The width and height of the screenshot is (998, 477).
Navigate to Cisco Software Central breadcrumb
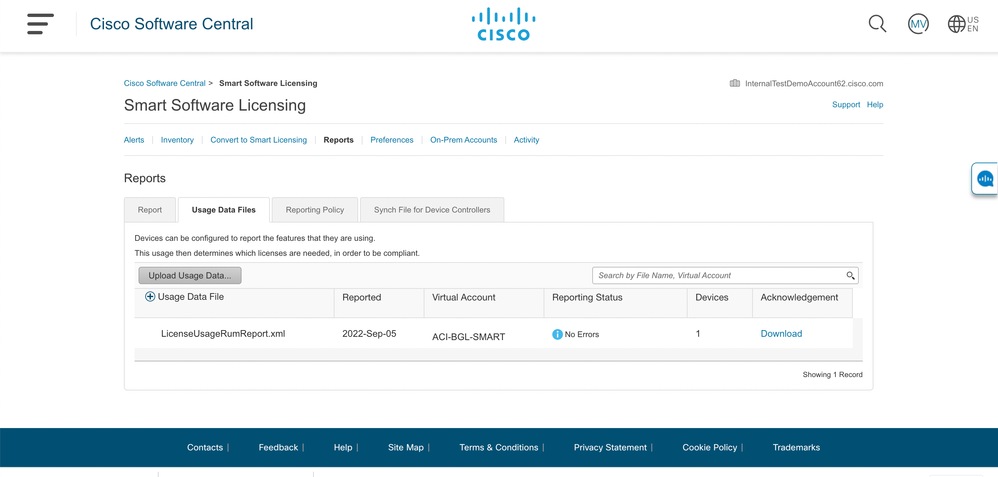tap(165, 83)
